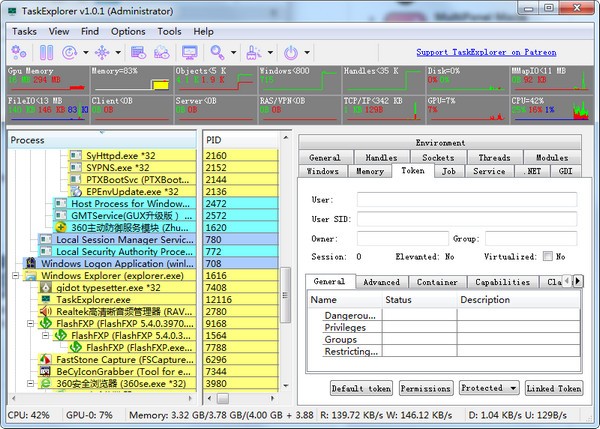Click the power shutdown toolbar icon
Image resolution: width=600 pixels, height=429 pixels.
pos(291,52)
